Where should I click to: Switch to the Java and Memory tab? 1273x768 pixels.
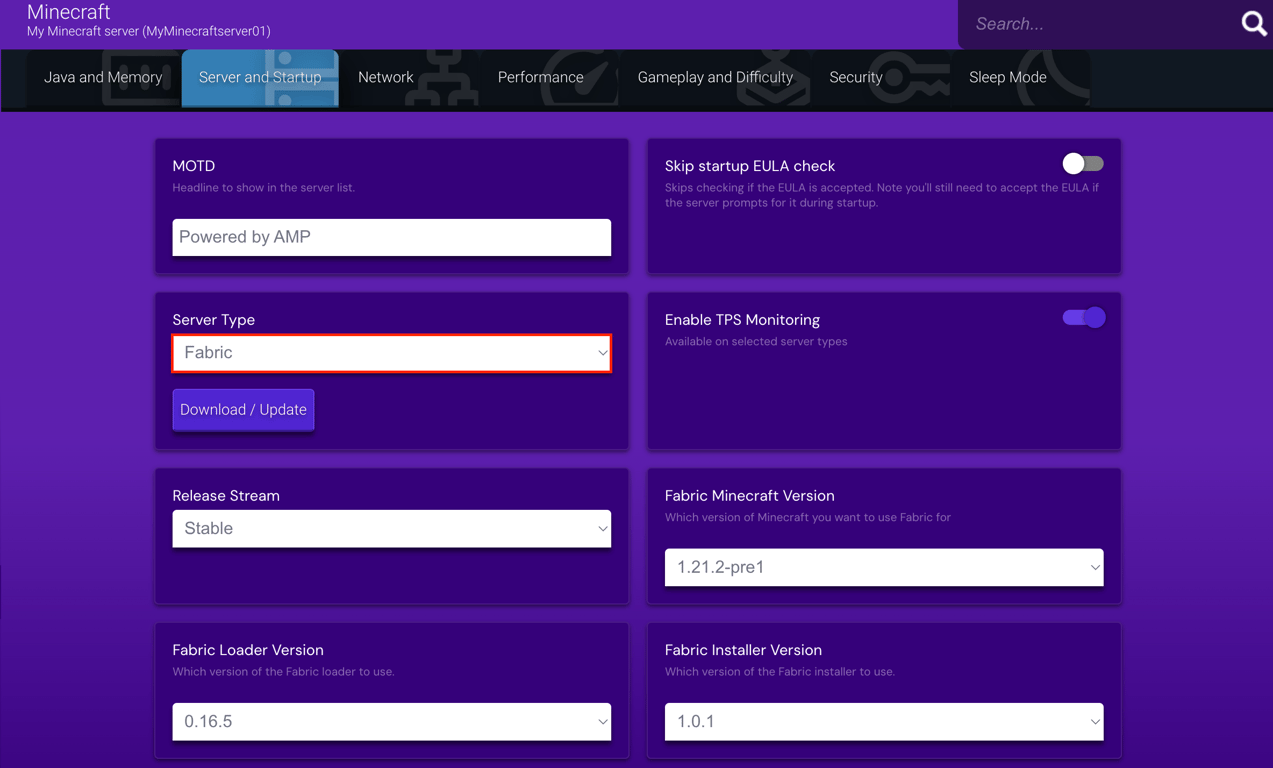(104, 77)
